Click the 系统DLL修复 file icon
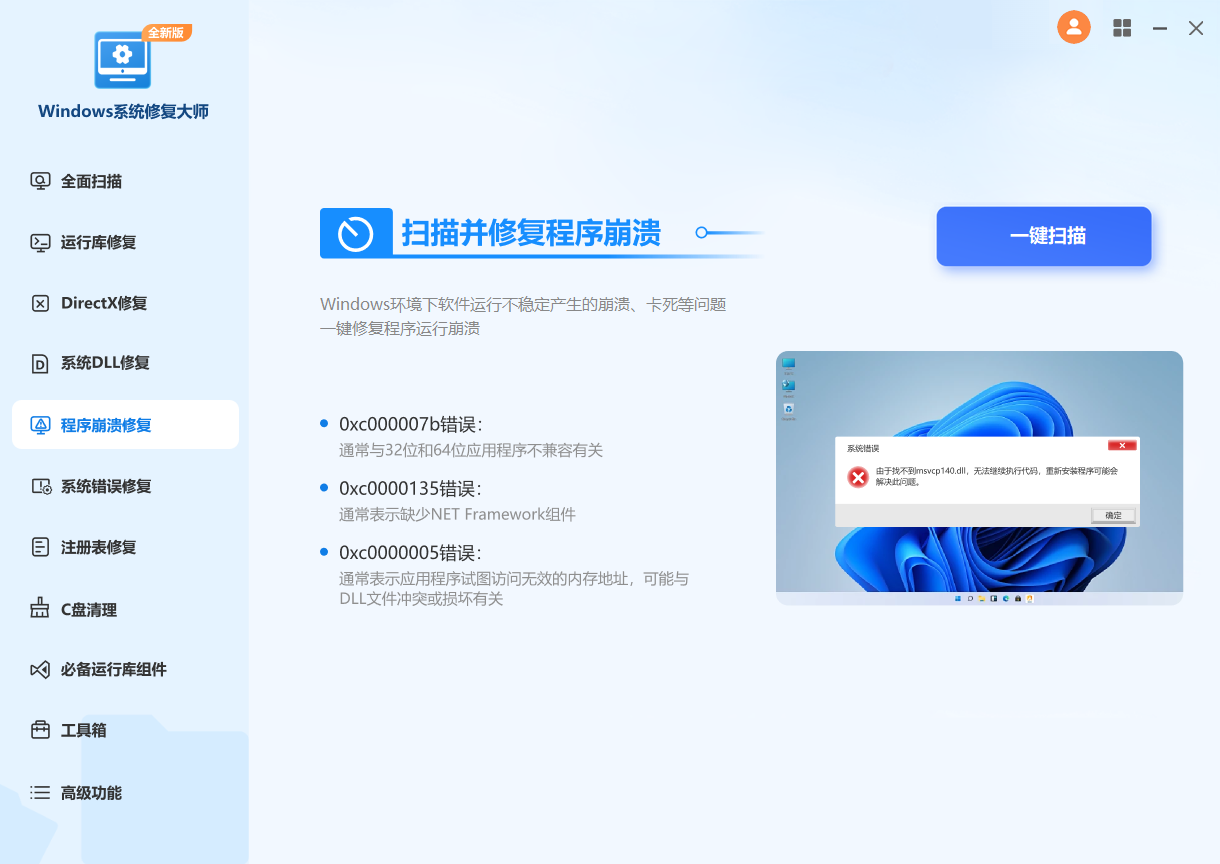Viewport: 1220px width, 864px height. (x=40, y=363)
